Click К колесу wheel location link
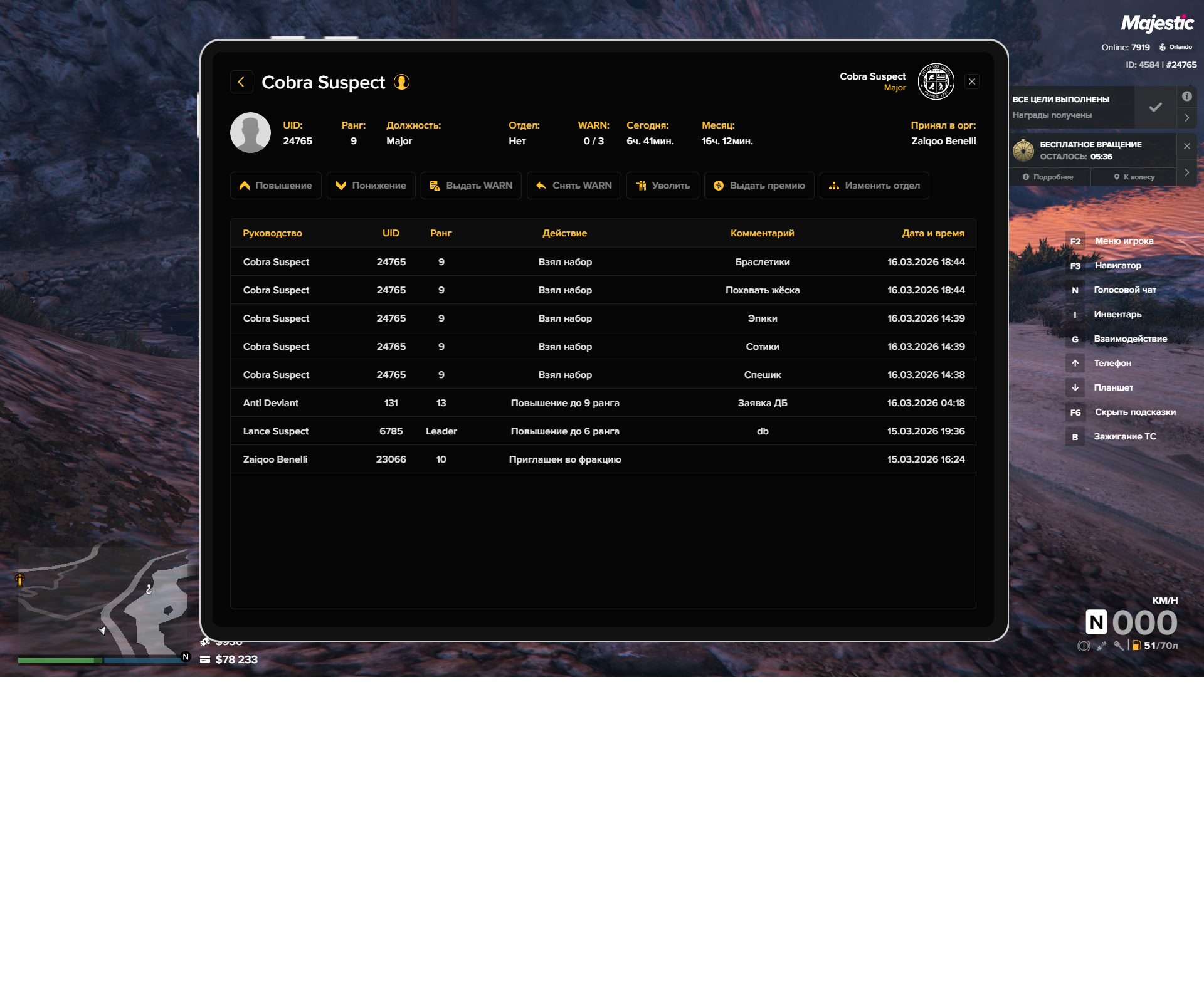 click(x=1134, y=177)
